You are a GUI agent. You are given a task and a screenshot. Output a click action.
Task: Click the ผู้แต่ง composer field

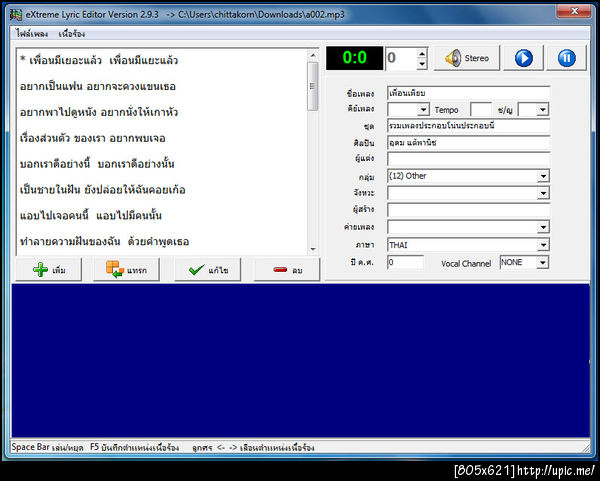point(468,159)
